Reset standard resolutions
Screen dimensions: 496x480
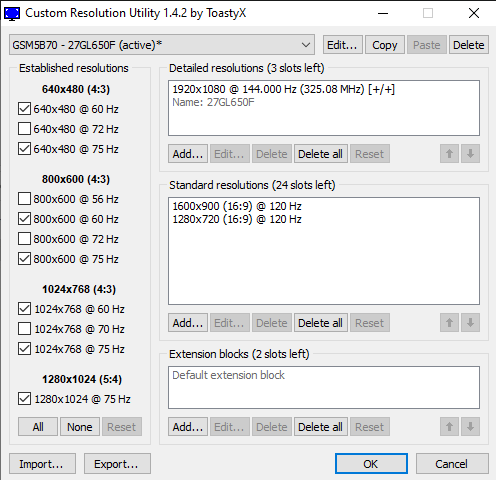tap(370, 323)
